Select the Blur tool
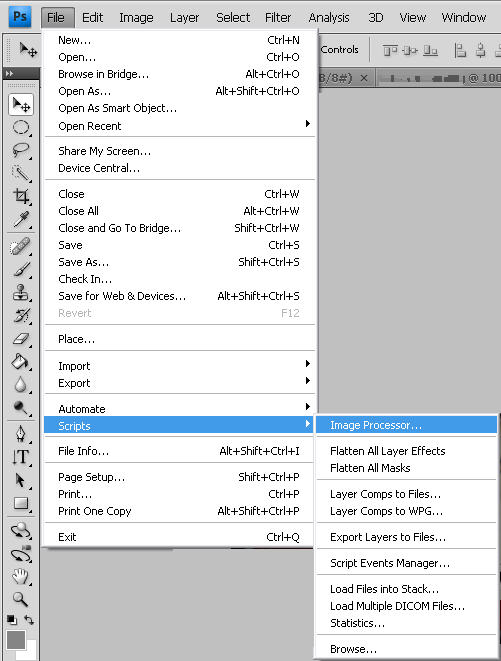501x661 pixels. point(21,384)
